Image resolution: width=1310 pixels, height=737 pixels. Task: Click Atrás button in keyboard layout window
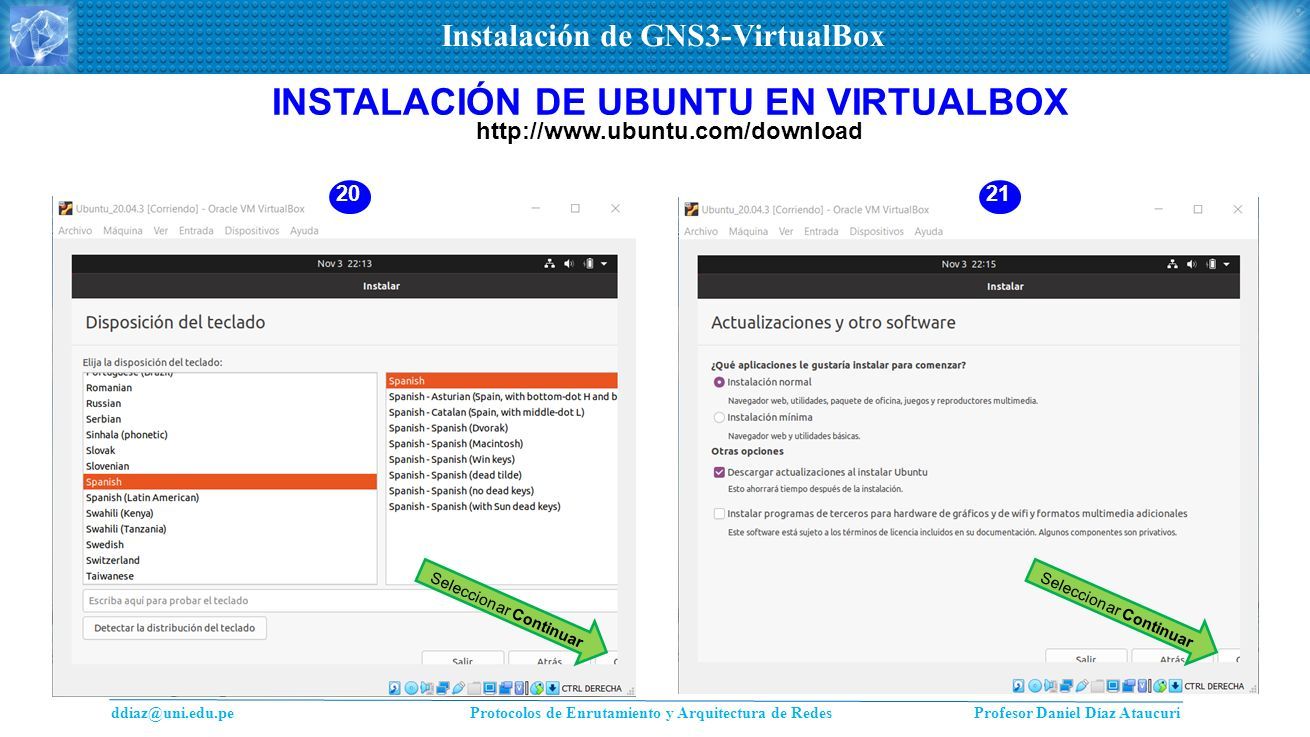click(549, 660)
